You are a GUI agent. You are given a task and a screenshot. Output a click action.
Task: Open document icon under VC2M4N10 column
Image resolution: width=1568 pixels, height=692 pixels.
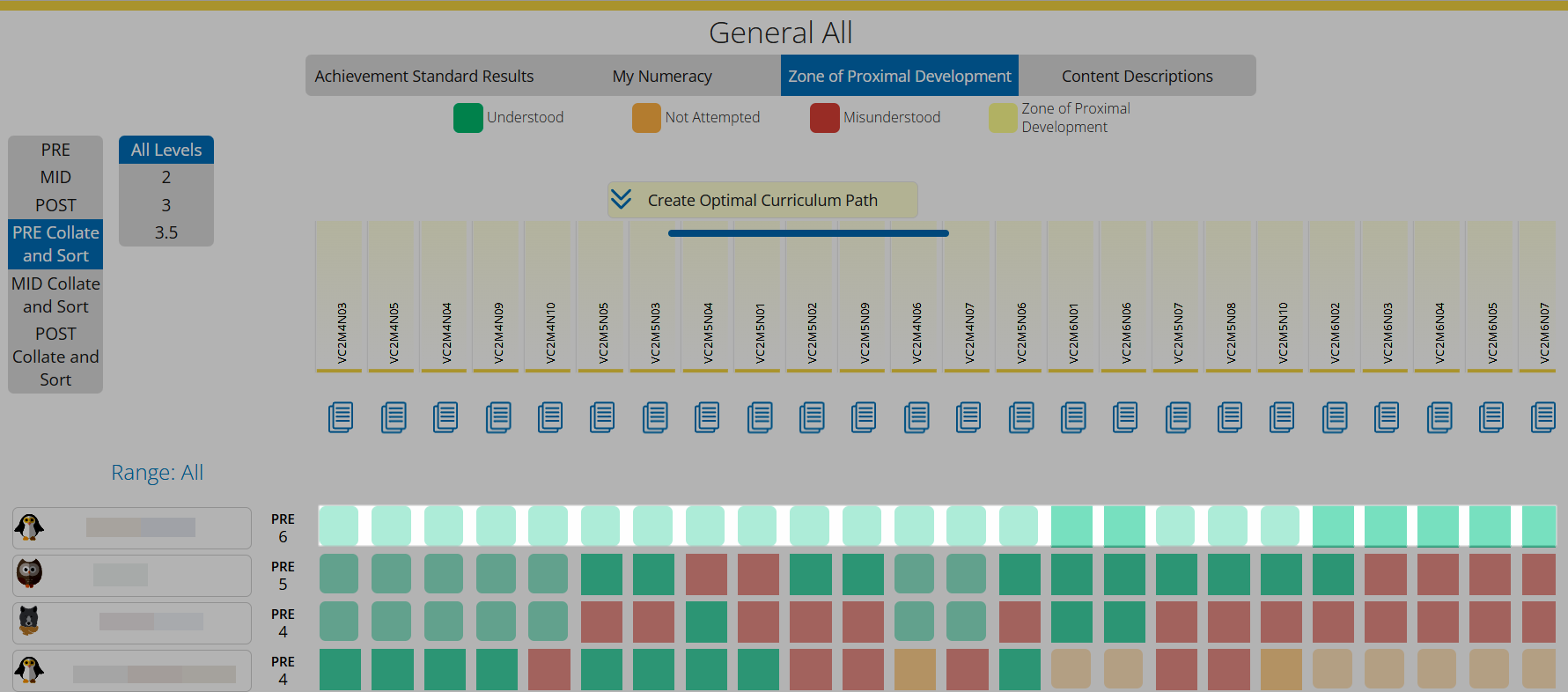pos(550,416)
